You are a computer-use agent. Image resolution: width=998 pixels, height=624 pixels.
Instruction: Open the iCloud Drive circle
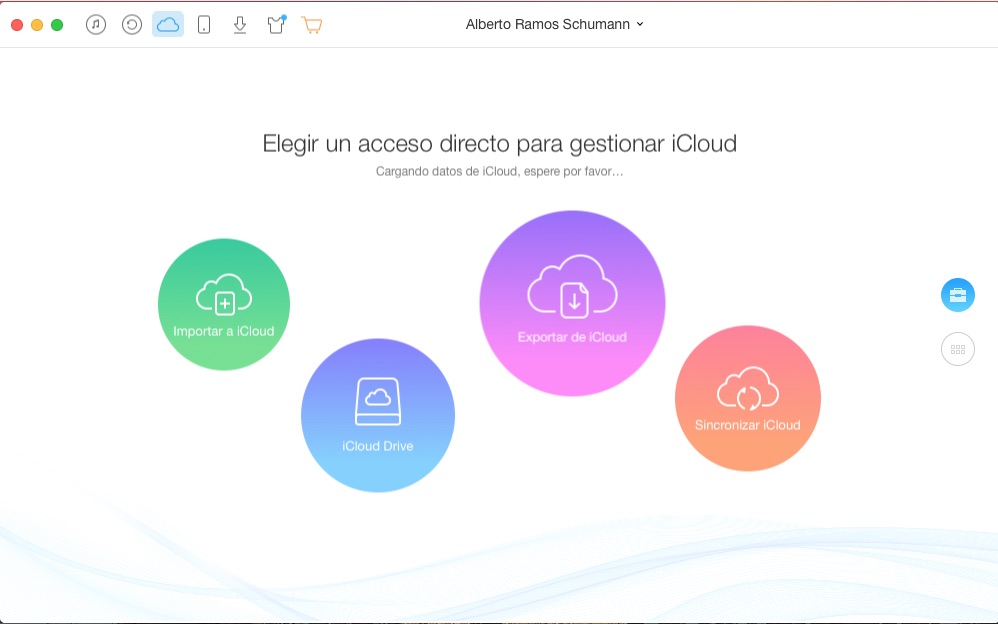pyautogui.click(x=378, y=415)
